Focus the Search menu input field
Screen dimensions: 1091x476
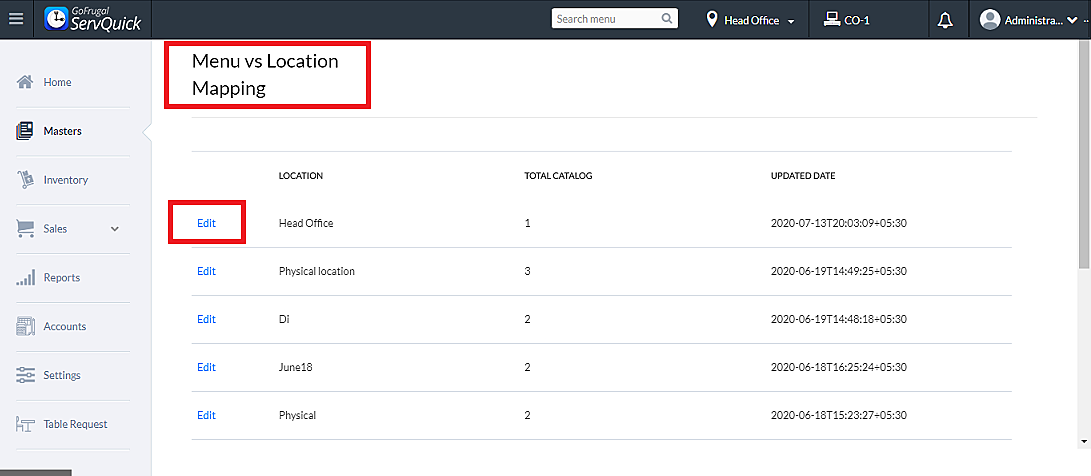pyautogui.click(x=605, y=19)
